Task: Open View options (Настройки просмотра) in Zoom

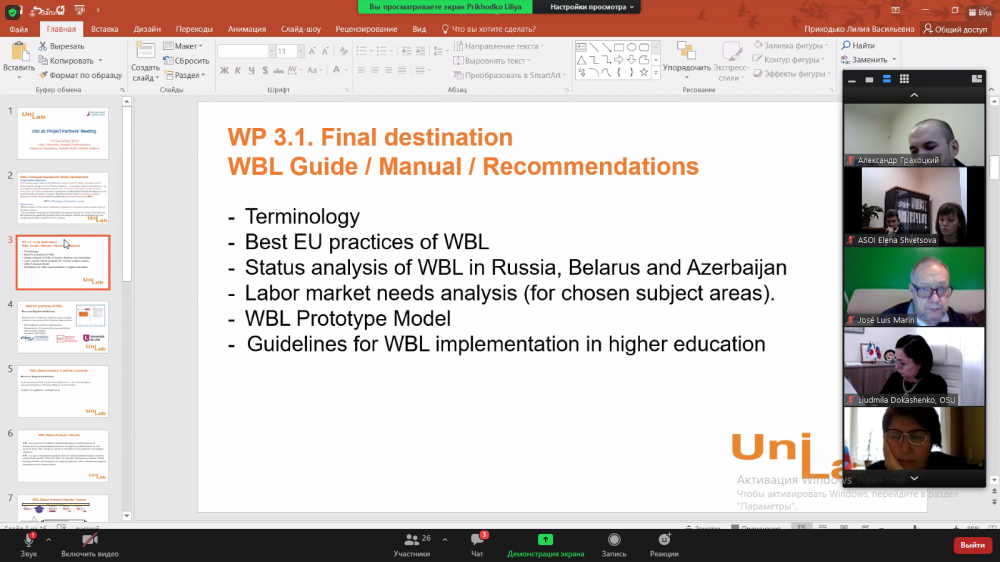Action: pyautogui.click(x=592, y=7)
